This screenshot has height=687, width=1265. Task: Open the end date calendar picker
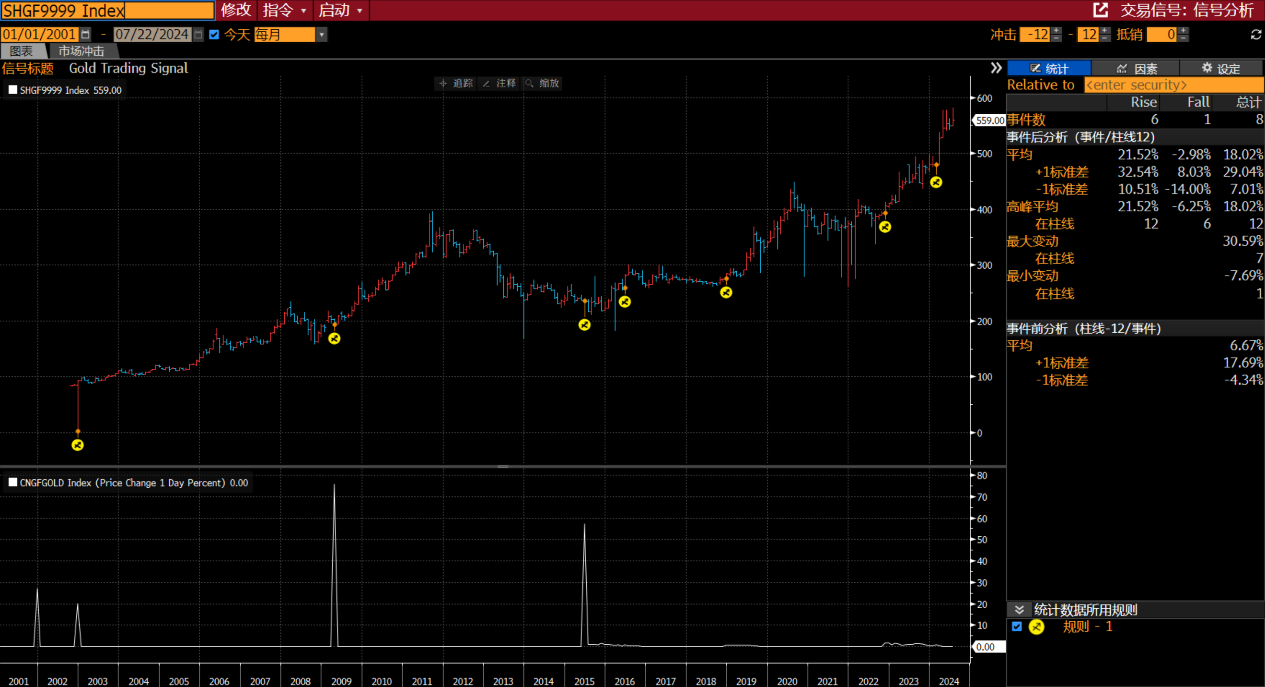[x=198, y=35]
